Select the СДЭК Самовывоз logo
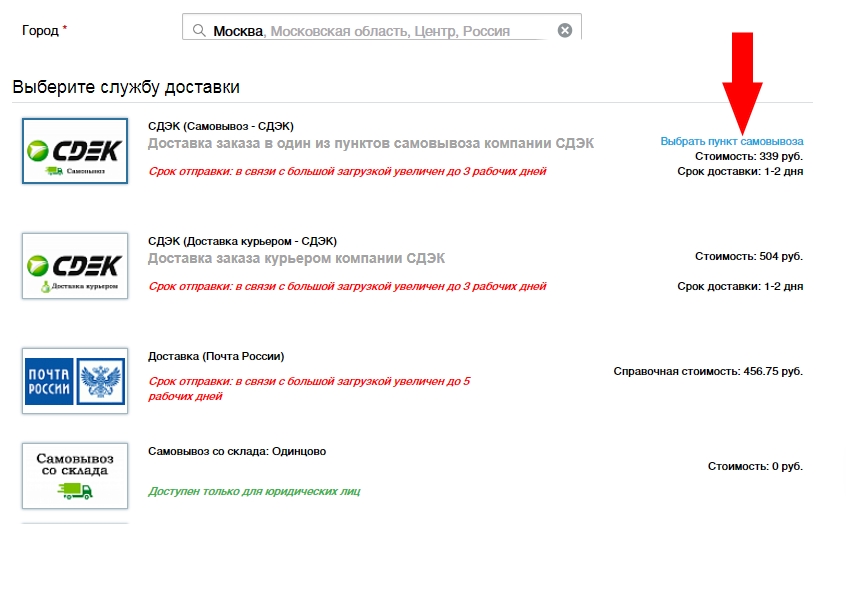The image size is (846, 600). click(x=75, y=151)
